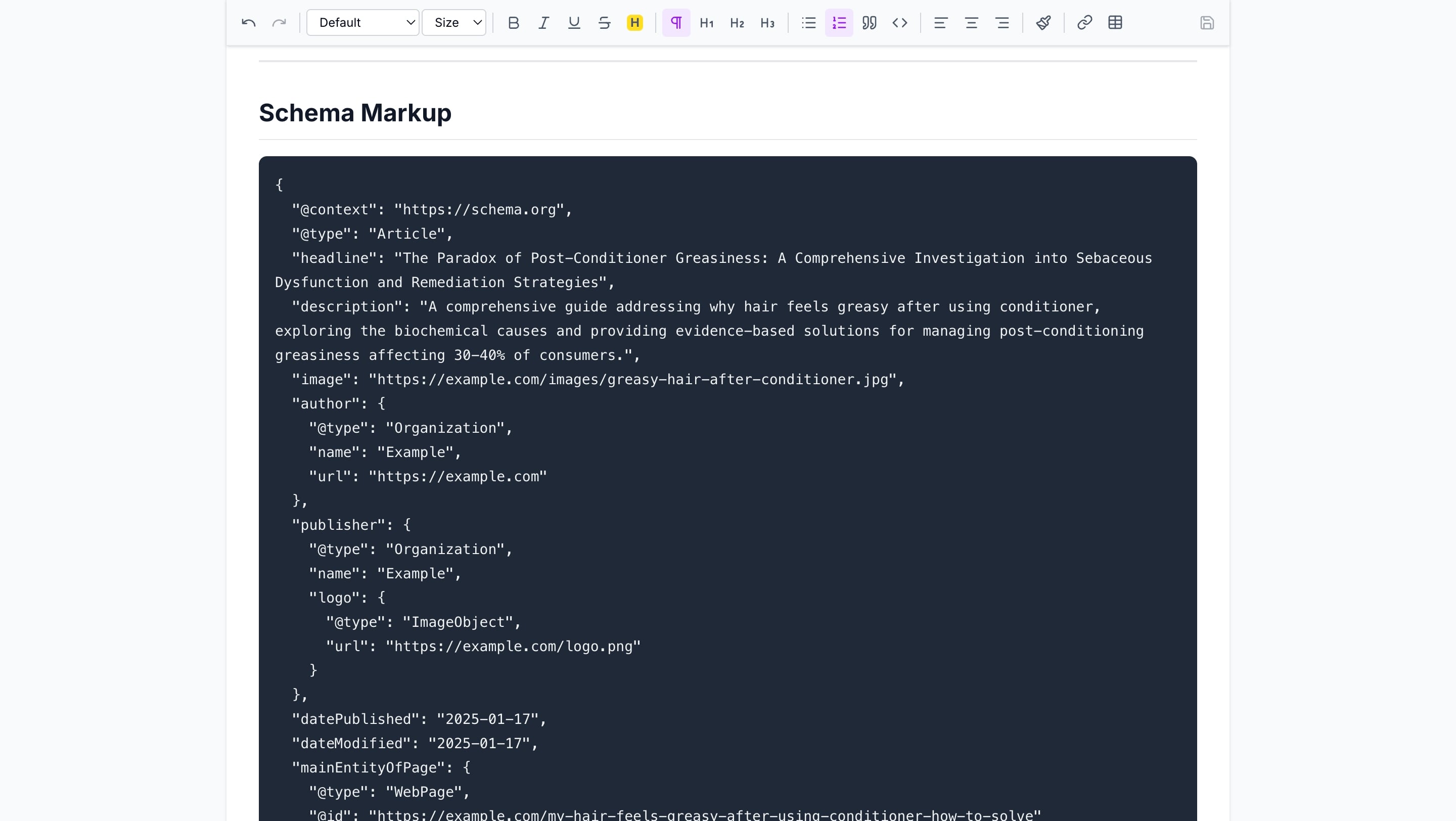Image resolution: width=1456 pixels, height=821 pixels.
Task: Expand the Size selector chevron
Action: (x=476, y=23)
